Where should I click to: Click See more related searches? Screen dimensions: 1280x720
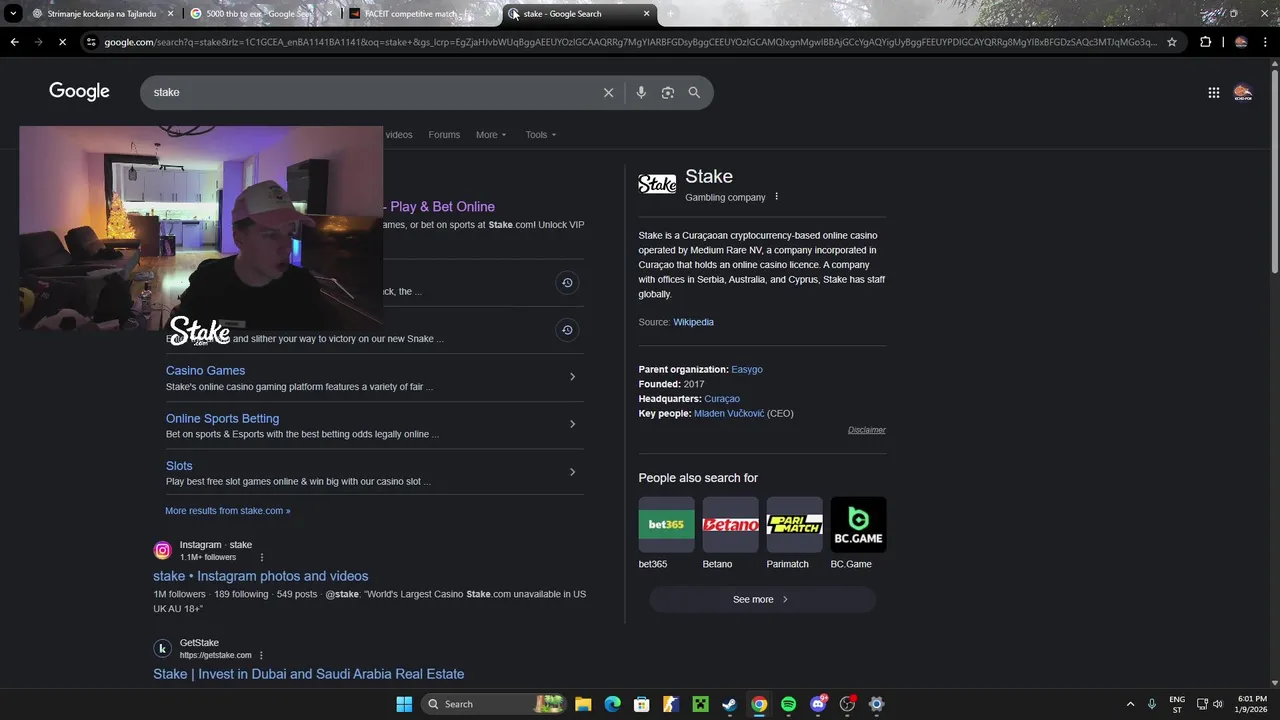(x=762, y=599)
